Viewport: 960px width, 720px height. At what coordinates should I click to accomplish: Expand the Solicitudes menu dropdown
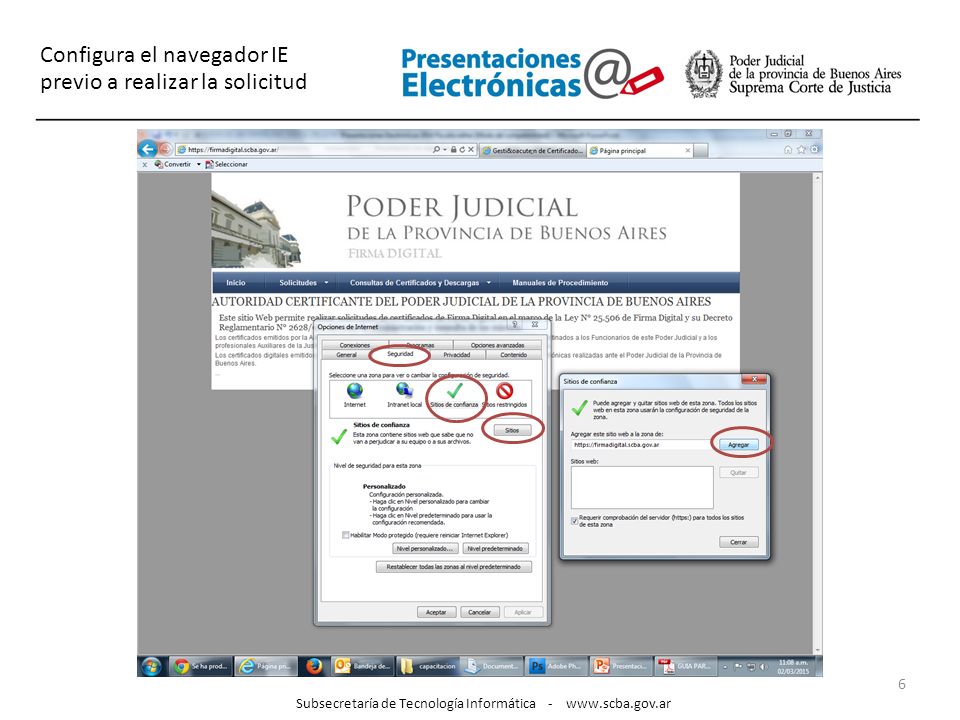pyautogui.click(x=326, y=283)
